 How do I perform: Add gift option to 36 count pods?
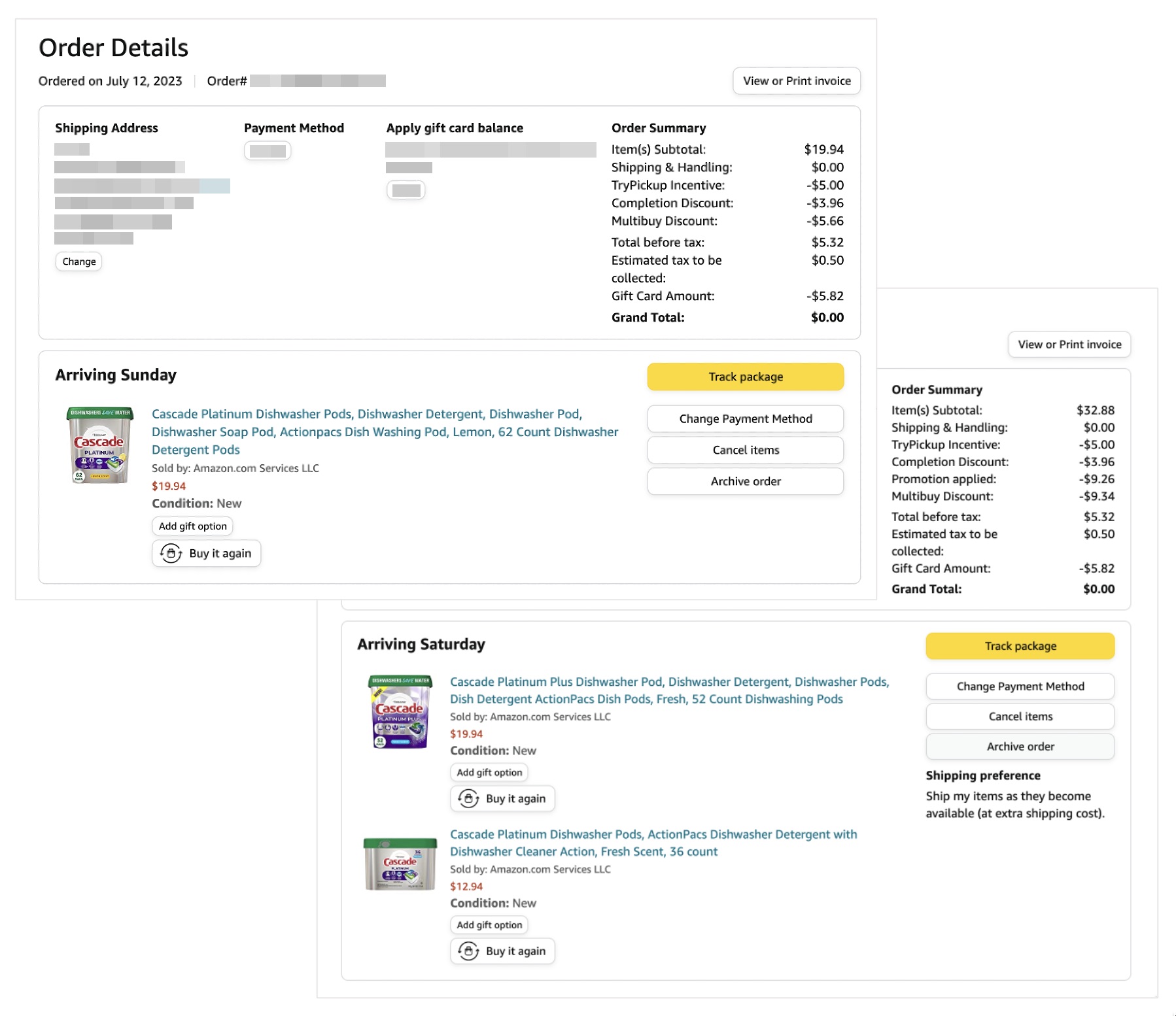[489, 925]
